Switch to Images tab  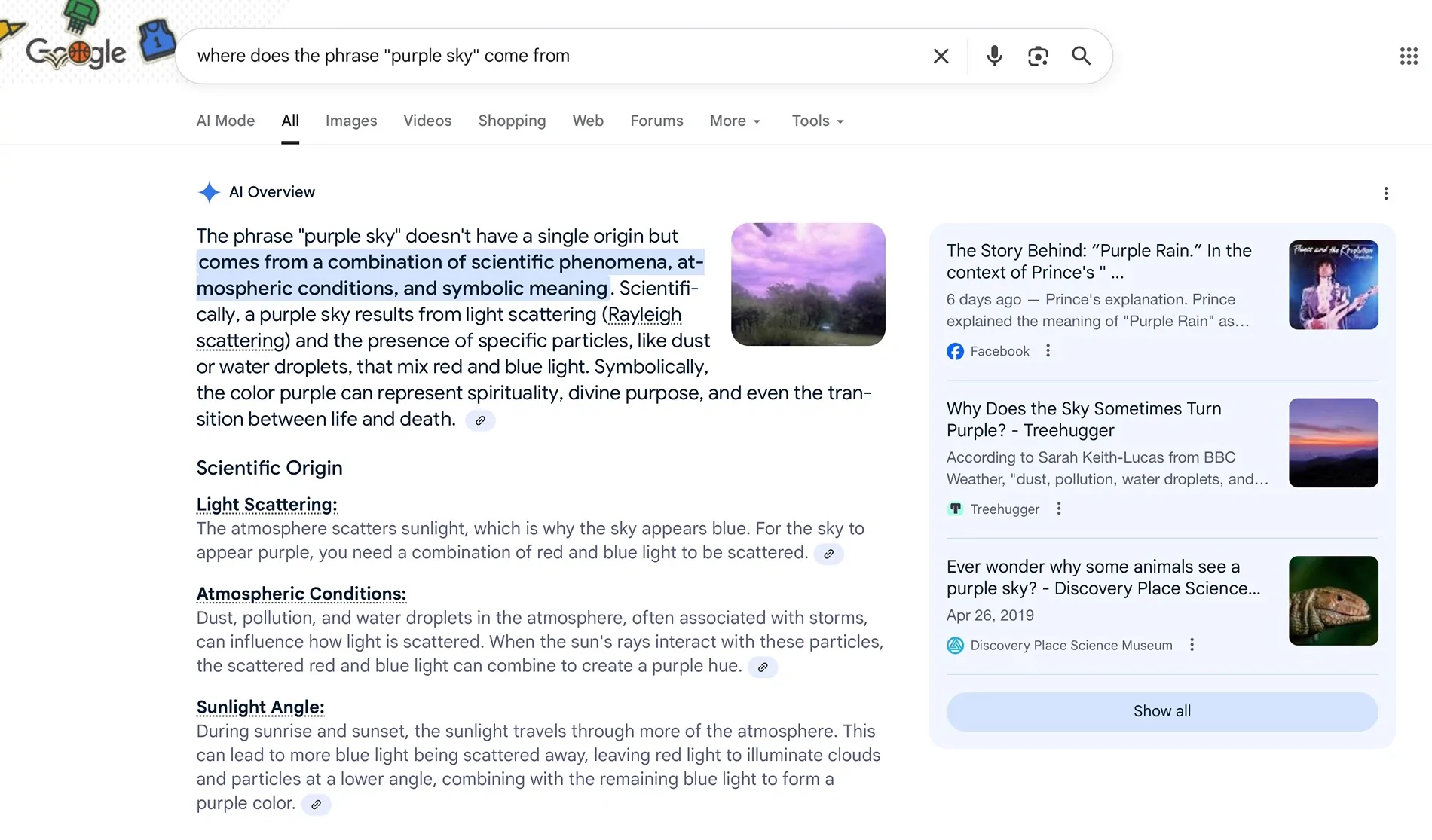click(x=351, y=121)
